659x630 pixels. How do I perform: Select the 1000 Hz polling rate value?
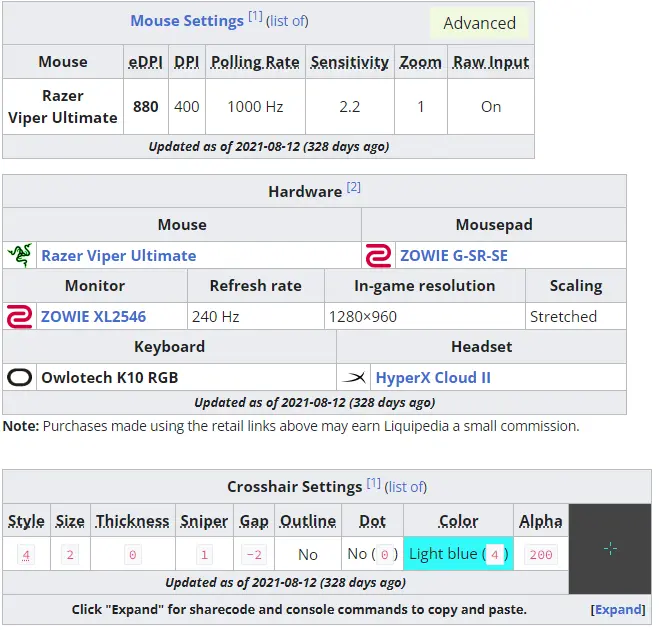click(x=255, y=106)
